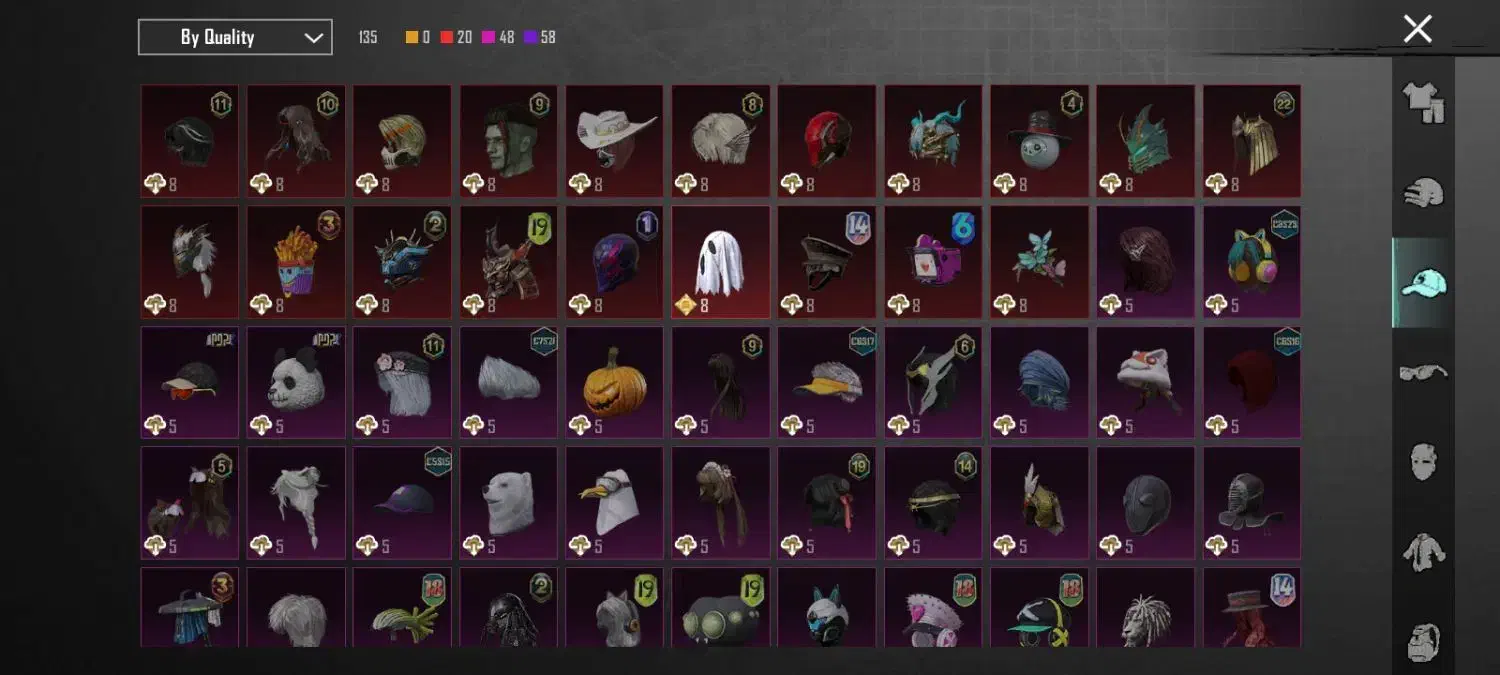
Task: Open the By Quality sort dropdown
Action: pos(235,37)
